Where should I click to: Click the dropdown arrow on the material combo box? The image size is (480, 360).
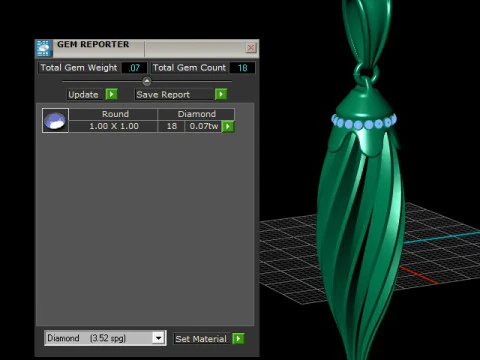coord(158,338)
